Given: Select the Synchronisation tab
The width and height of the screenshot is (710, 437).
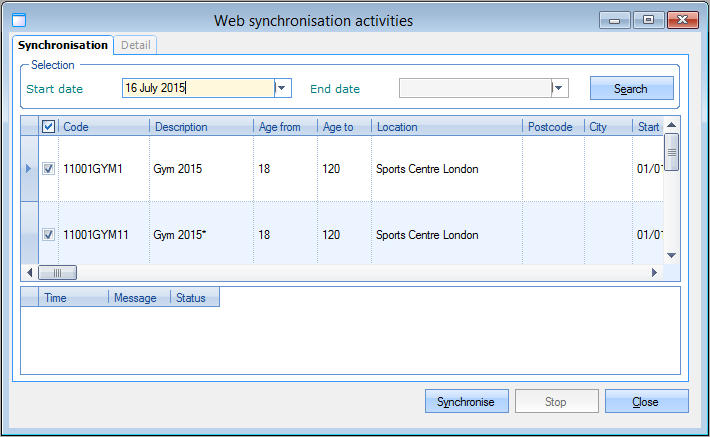Looking at the screenshot, I should [x=63, y=45].
